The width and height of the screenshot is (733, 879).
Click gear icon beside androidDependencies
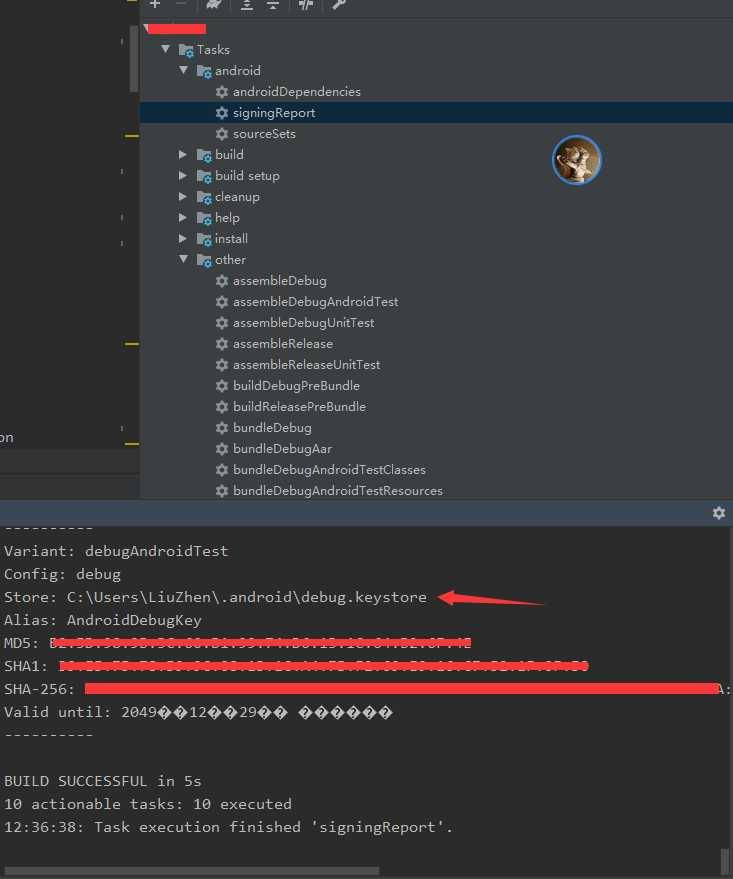point(222,91)
